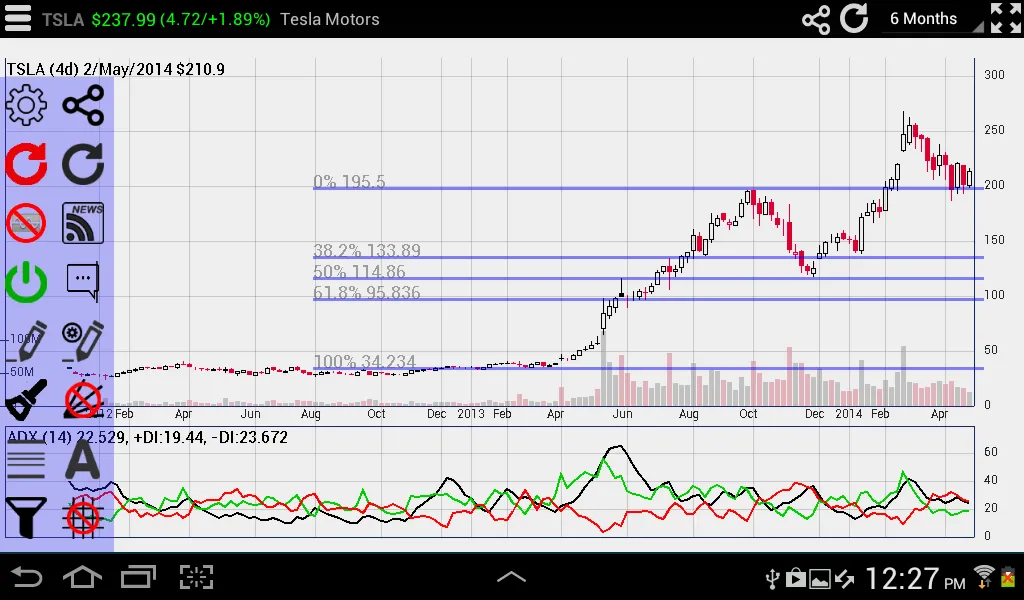Tap the ADX (14) indicator label
The image size is (1024, 600).
click(x=148, y=437)
